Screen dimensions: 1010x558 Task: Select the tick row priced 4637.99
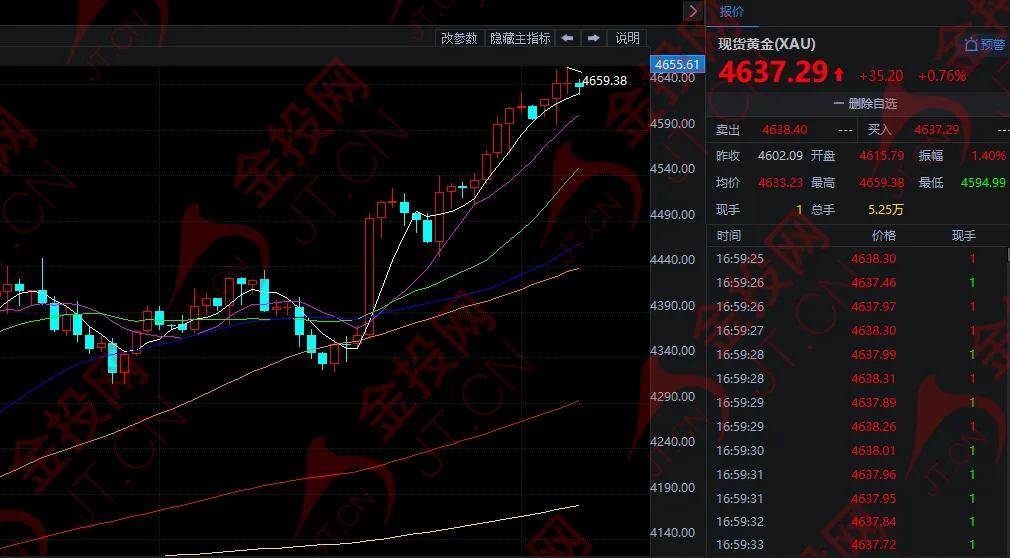tap(857, 355)
